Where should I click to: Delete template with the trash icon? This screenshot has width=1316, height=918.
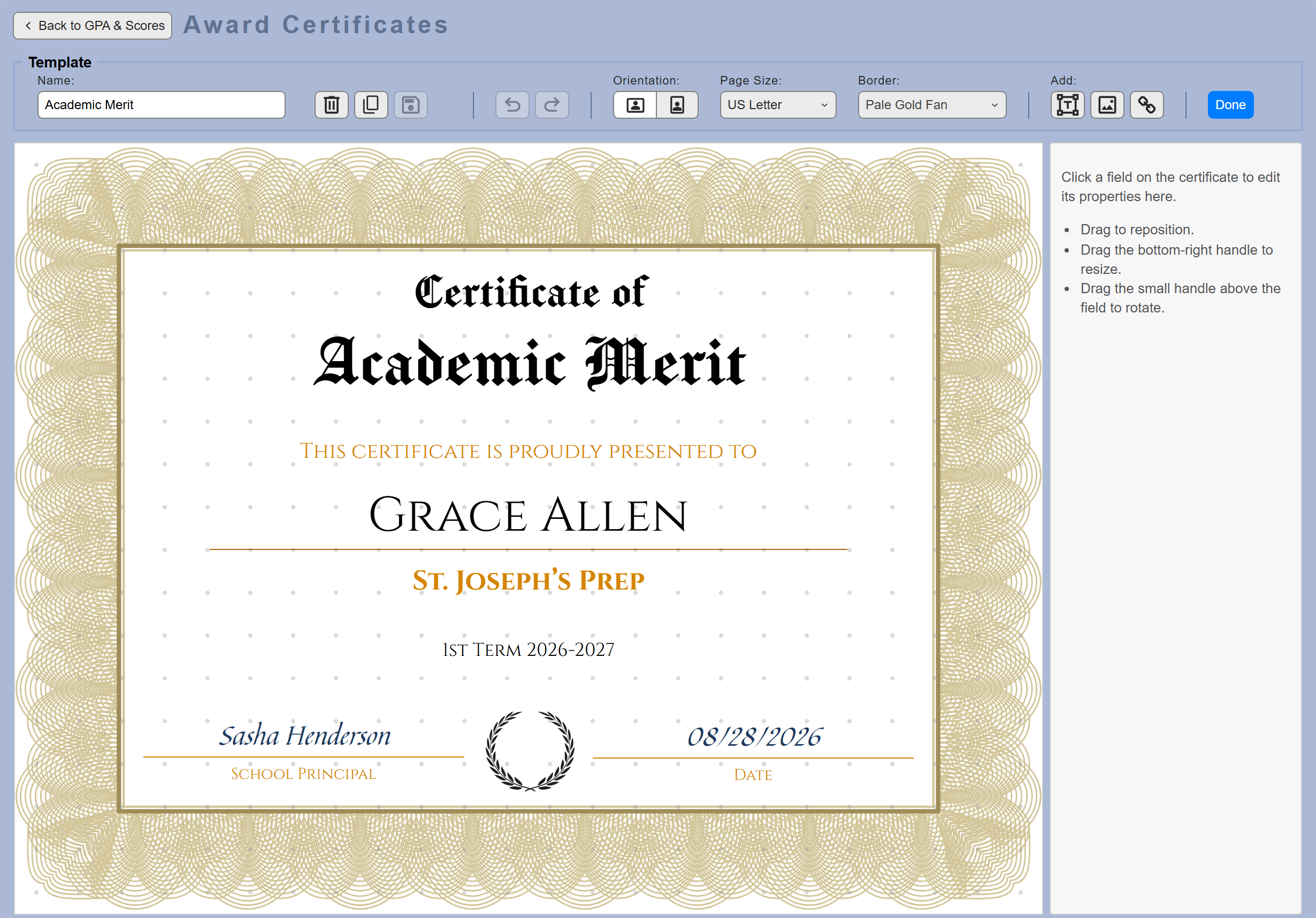[331, 105]
